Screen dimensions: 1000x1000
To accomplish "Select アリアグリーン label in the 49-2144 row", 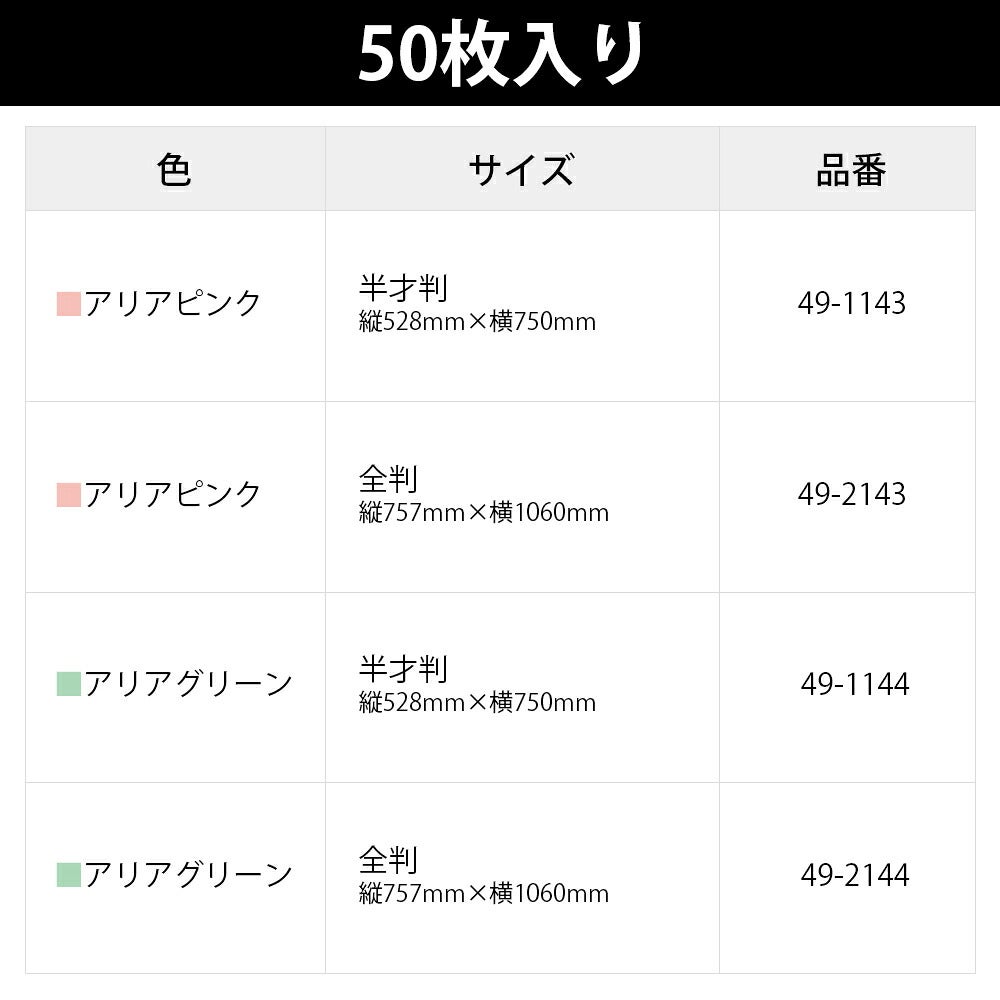I will (189, 874).
